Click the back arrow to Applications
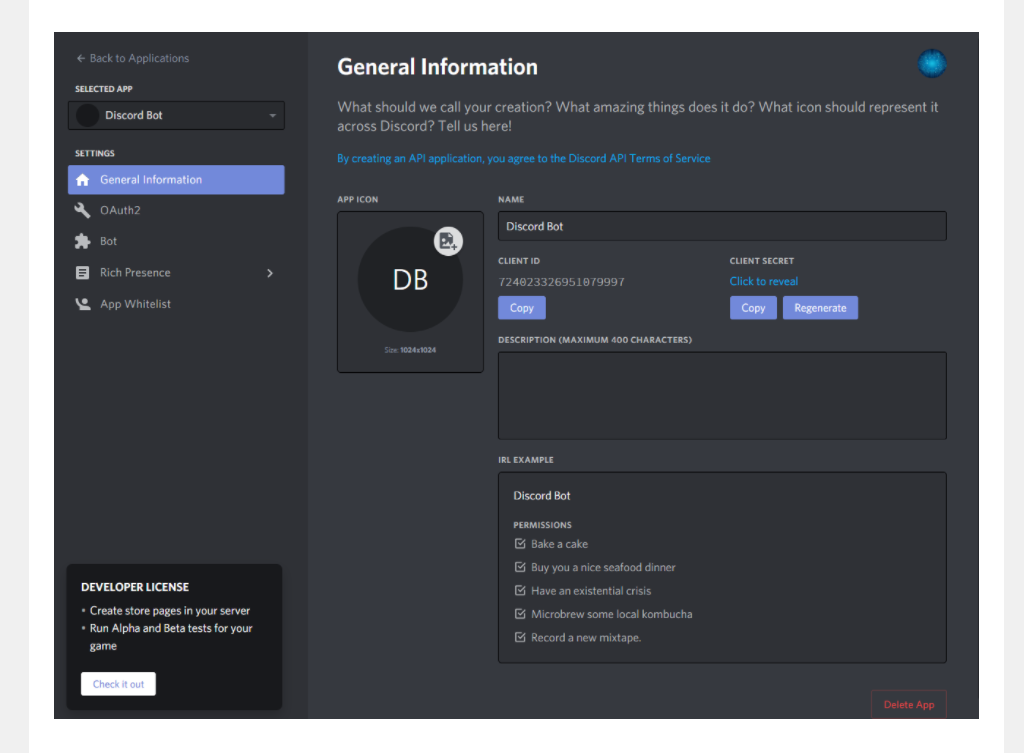This screenshot has height=753, width=1025. click(x=81, y=58)
